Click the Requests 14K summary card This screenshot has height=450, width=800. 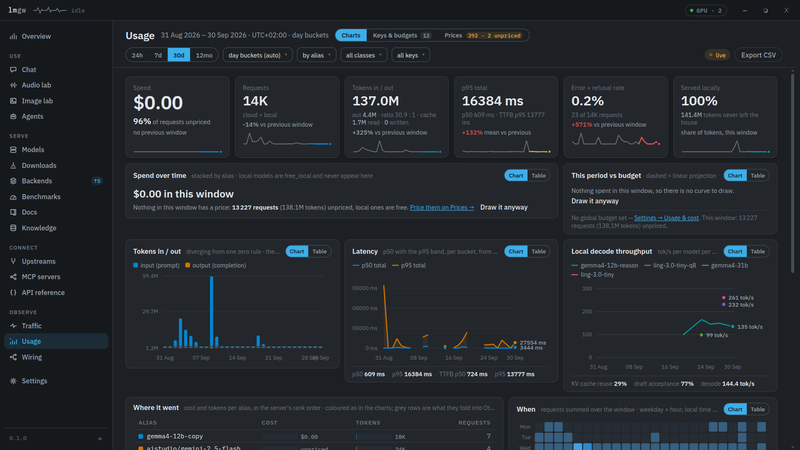click(x=287, y=117)
